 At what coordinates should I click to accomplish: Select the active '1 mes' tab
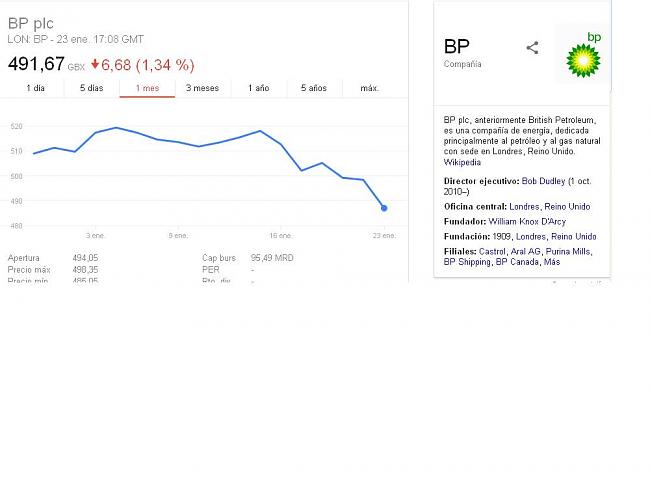pyautogui.click(x=147, y=88)
